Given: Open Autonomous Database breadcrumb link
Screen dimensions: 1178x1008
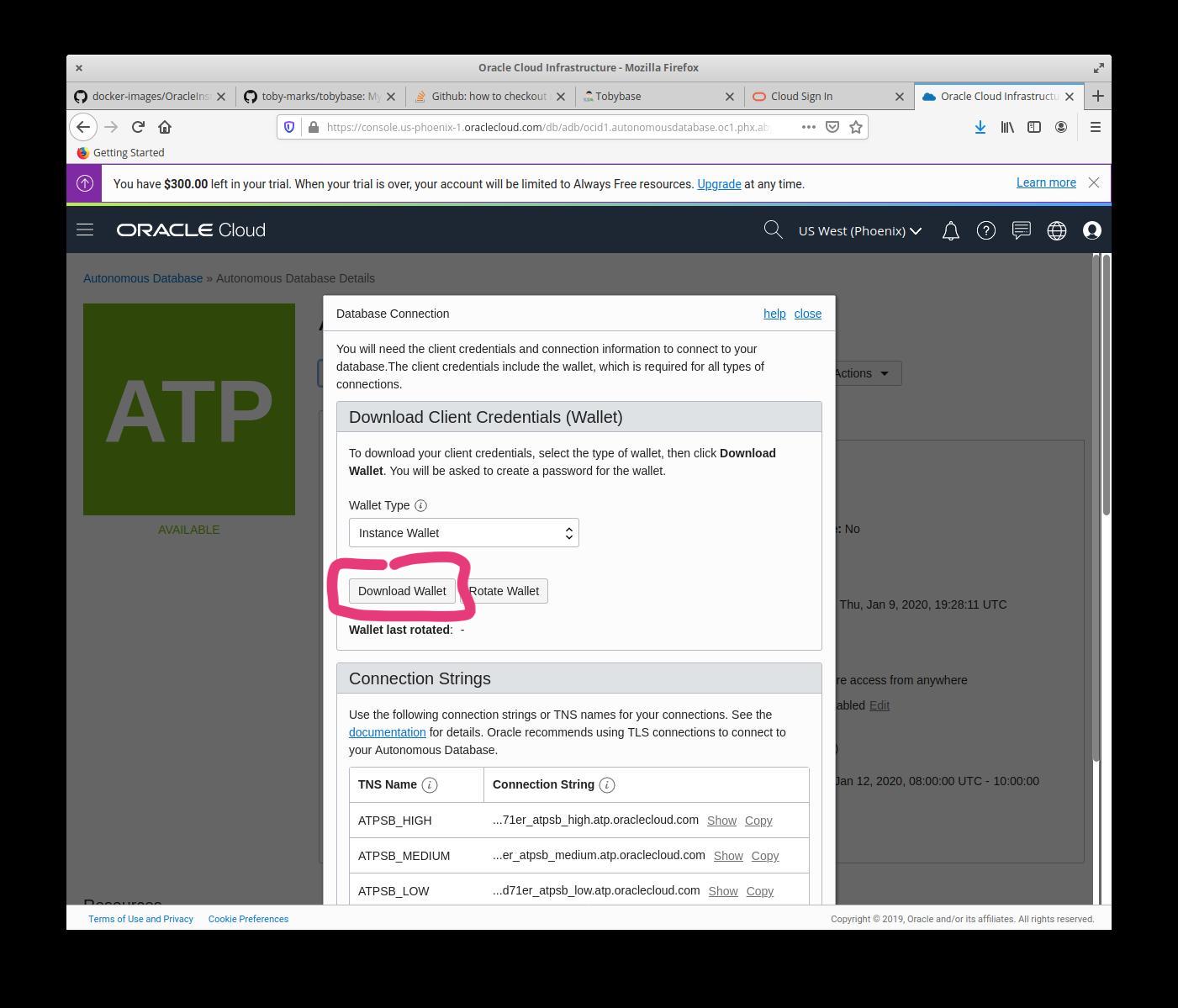Looking at the screenshot, I should coord(143,278).
